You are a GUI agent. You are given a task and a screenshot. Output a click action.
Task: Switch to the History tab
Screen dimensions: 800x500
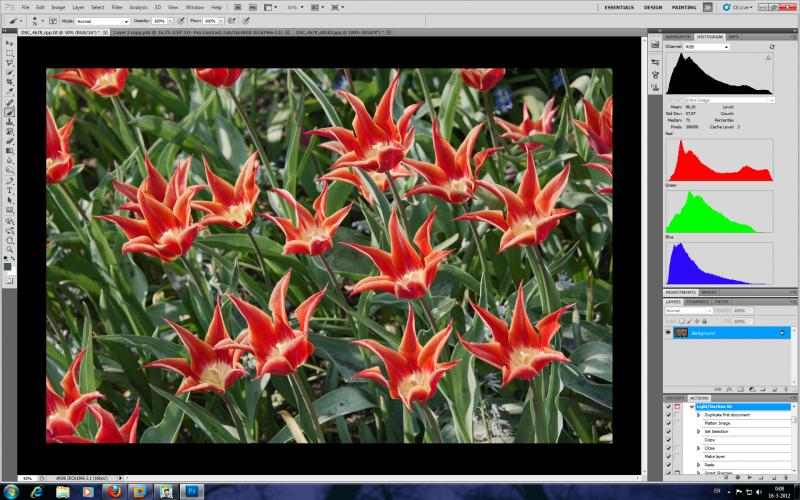(675, 398)
